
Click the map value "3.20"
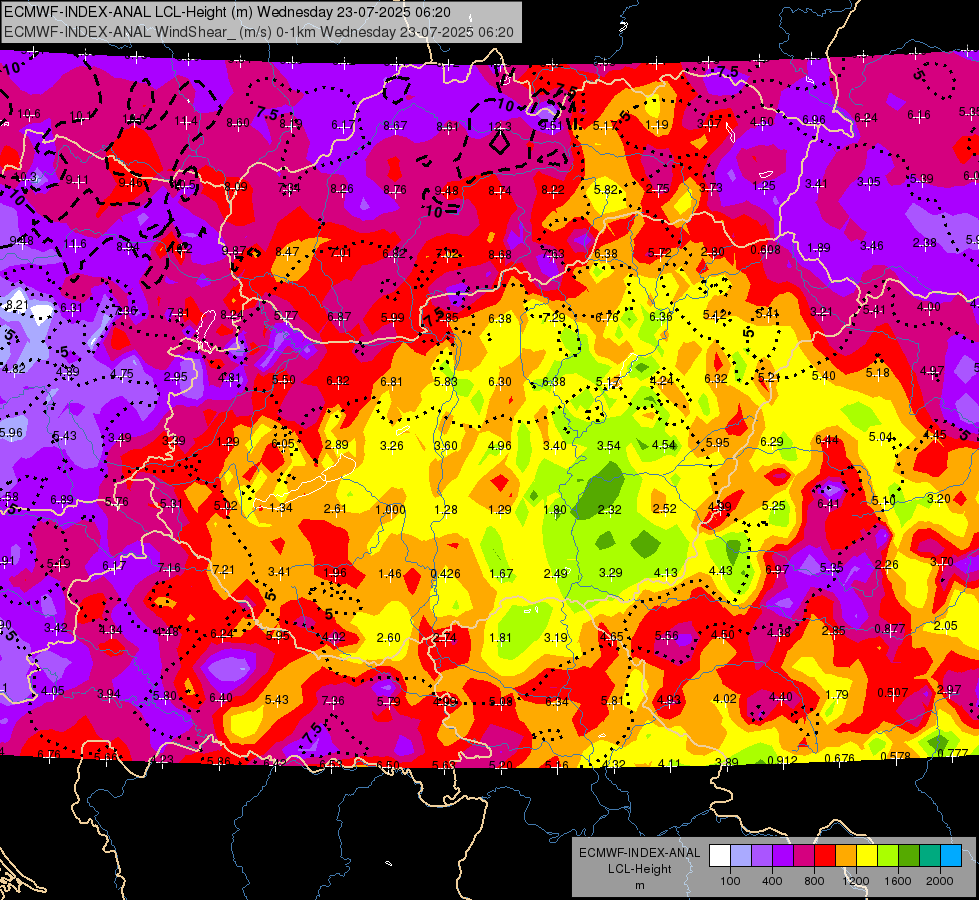pos(939,498)
